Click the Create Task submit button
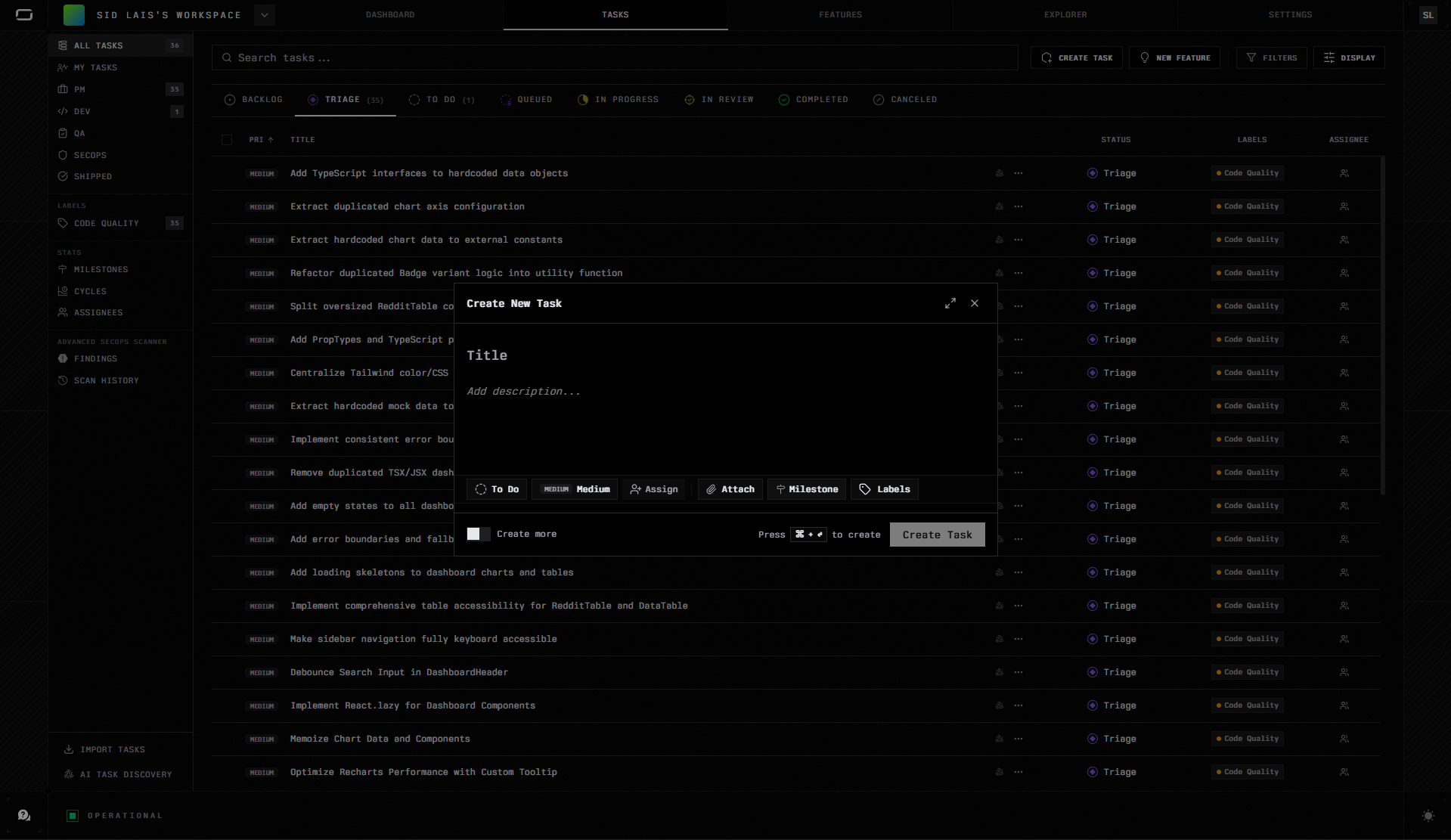 [x=937, y=535]
